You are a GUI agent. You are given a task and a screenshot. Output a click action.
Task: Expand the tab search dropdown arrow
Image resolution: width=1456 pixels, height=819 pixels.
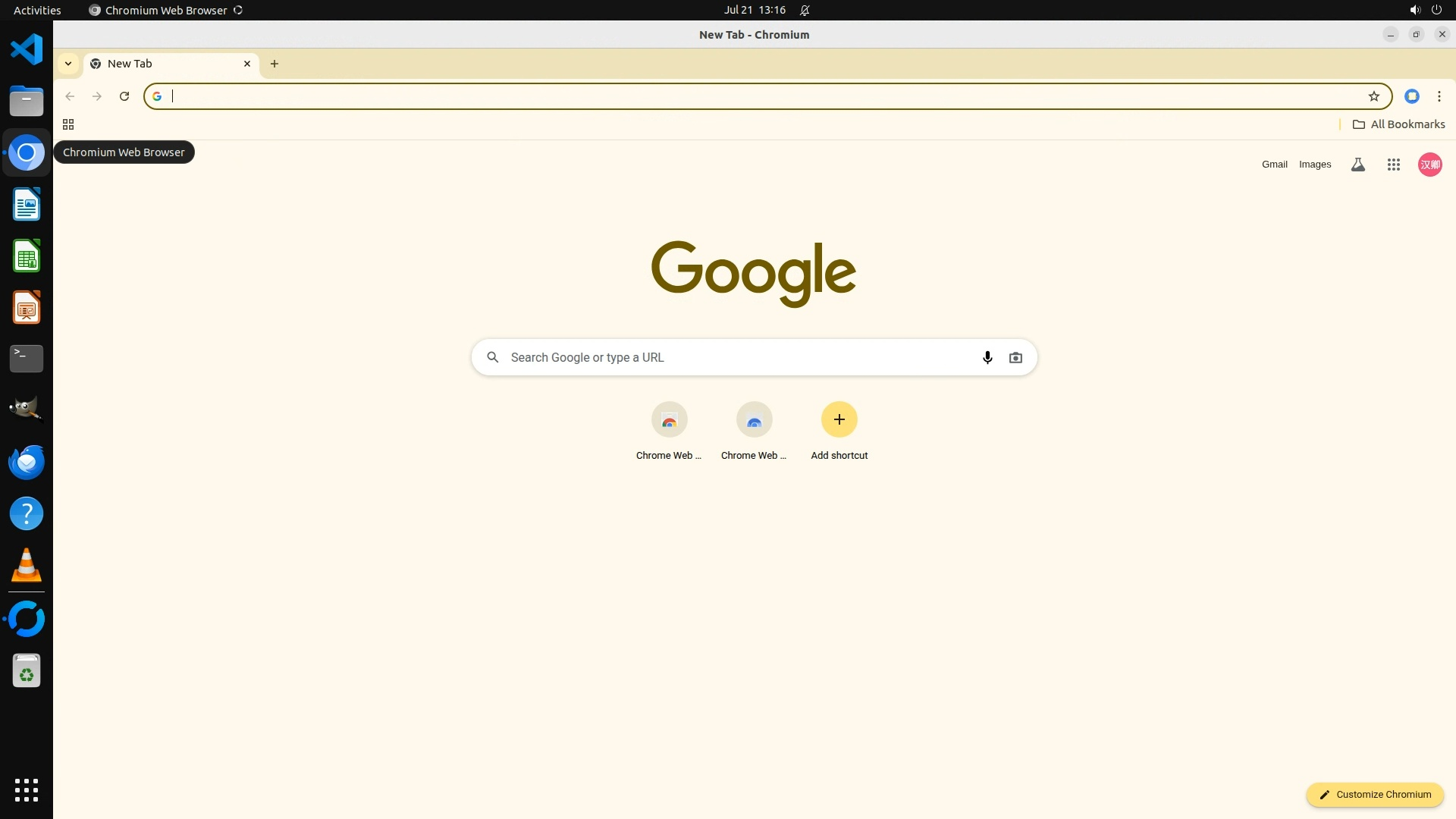pyautogui.click(x=68, y=64)
